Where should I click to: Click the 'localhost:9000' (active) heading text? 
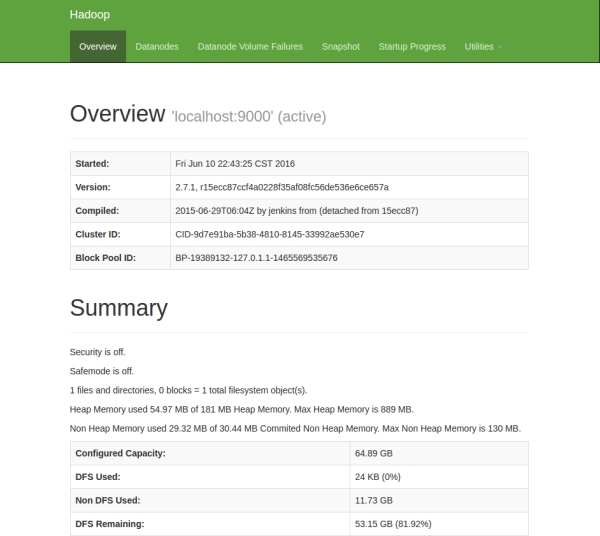(249, 117)
